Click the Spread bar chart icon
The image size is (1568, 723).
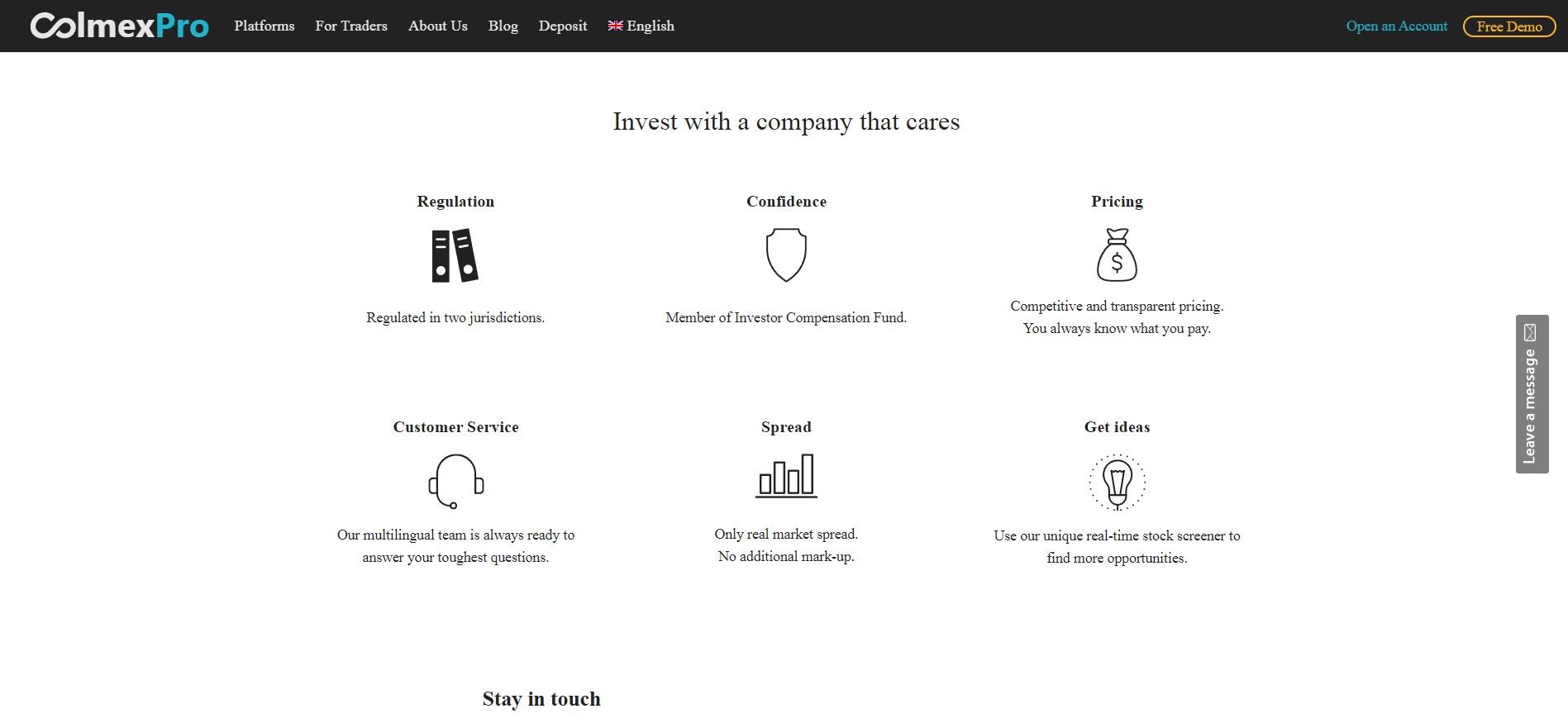(x=786, y=476)
